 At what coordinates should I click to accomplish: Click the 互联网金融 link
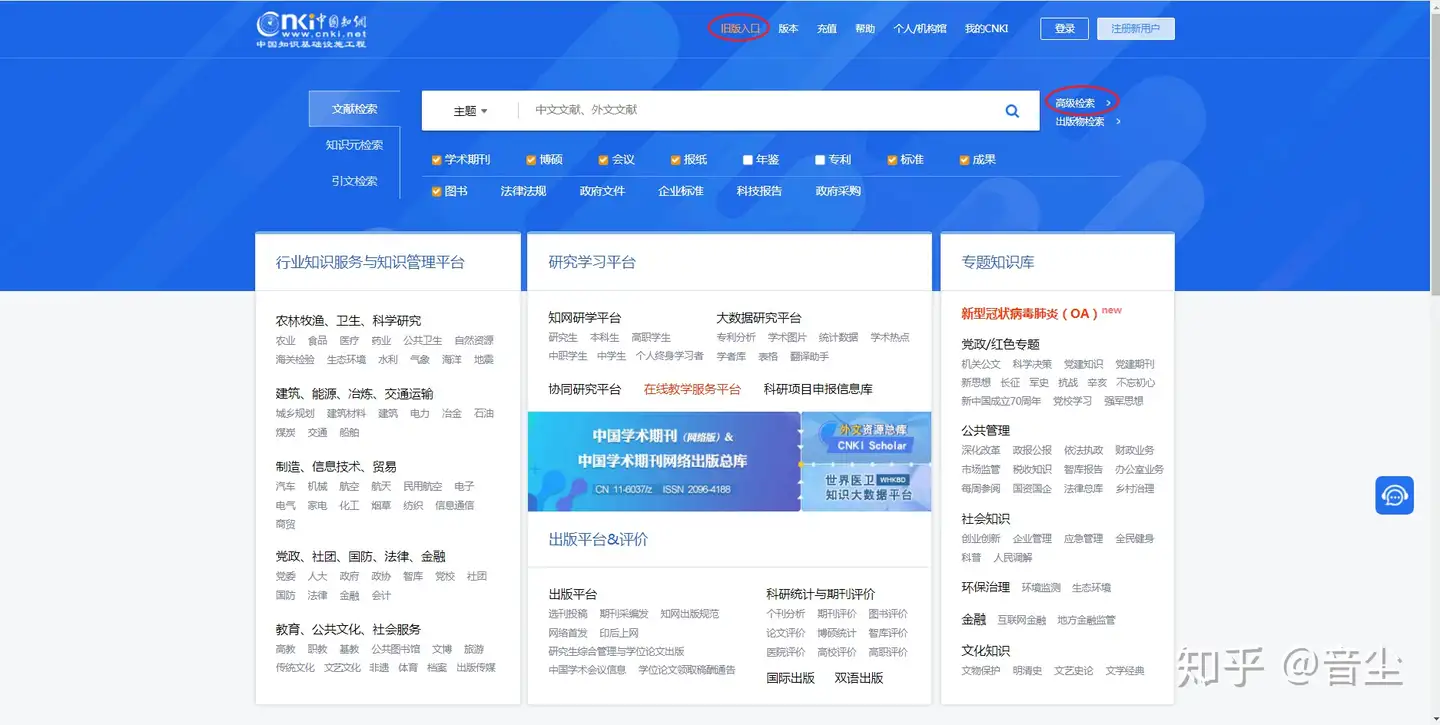pos(1021,620)
